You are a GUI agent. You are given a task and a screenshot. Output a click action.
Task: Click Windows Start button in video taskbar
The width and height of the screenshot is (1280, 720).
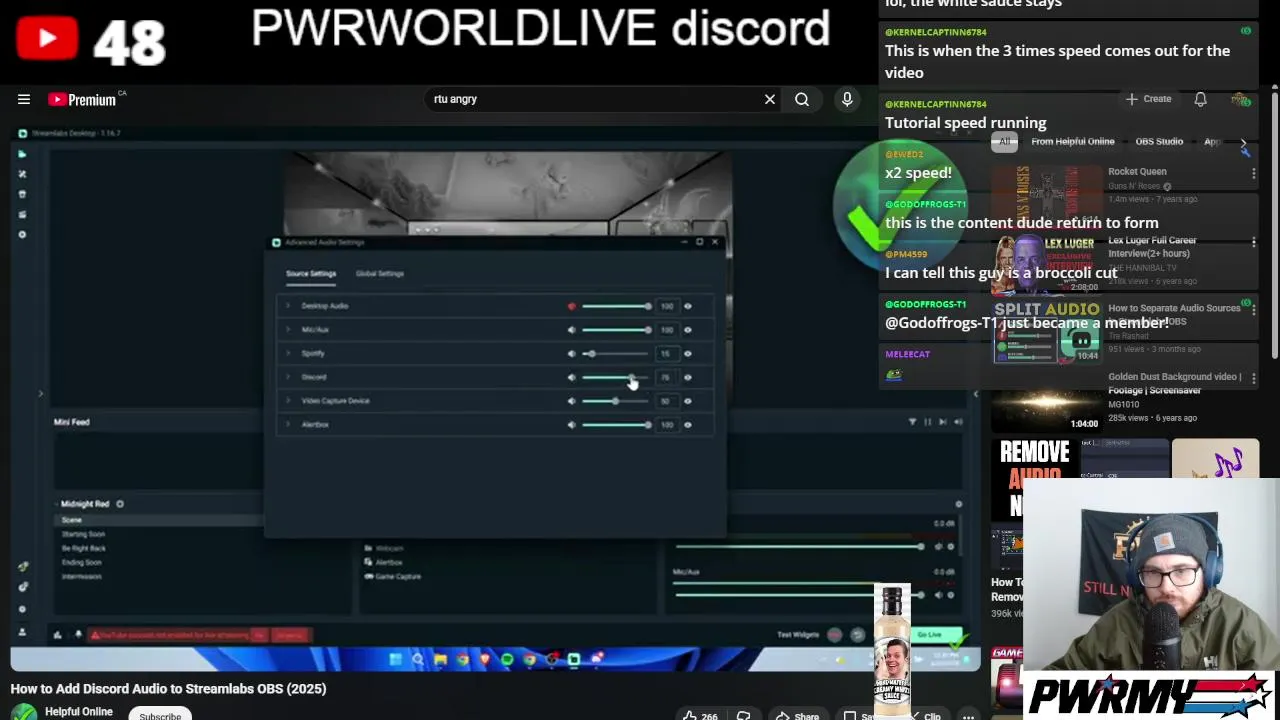(x=396, y=659)
